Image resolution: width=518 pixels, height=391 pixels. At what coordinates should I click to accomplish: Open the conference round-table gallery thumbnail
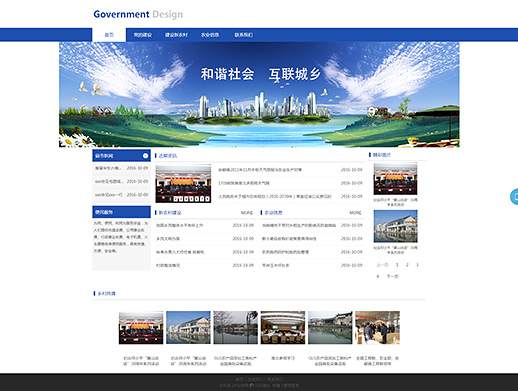(283, 327)
